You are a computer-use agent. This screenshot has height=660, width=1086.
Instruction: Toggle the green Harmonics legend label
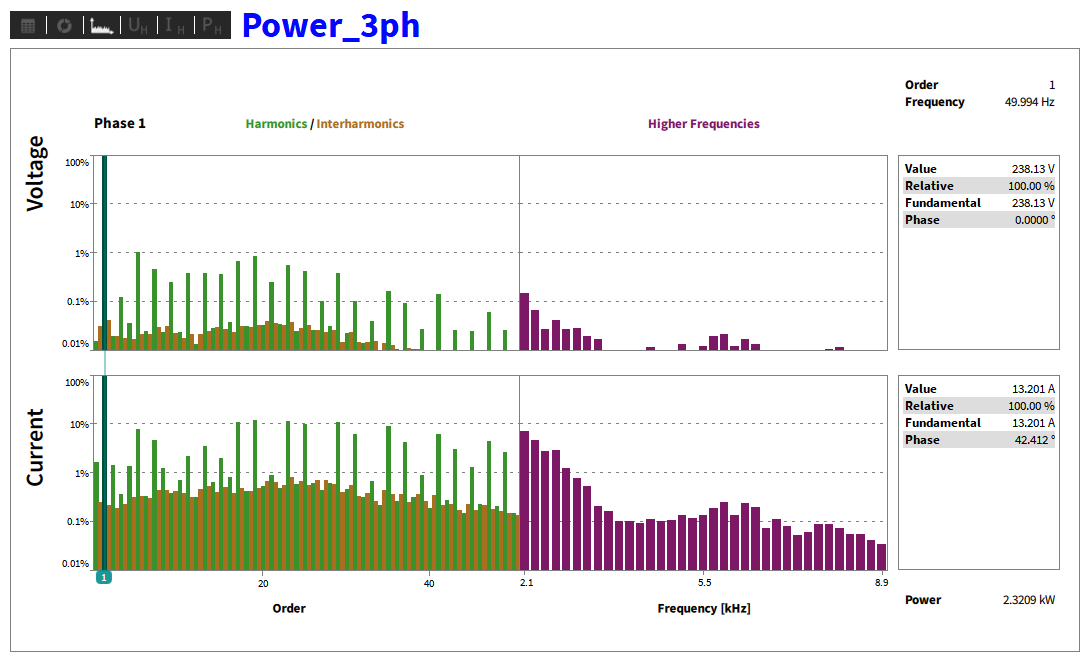click(x=276, y=124)
